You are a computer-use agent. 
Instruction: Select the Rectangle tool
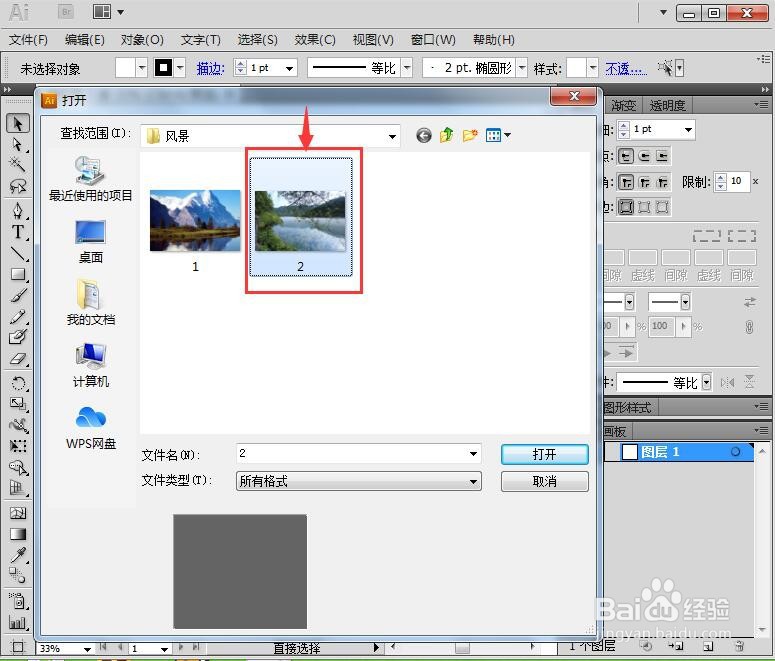click(x=18, y=274)
